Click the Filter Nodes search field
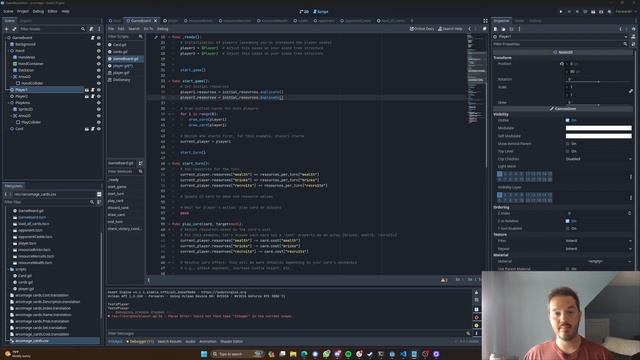Image resolution: width=640 pixels, height=360 pixels. pyautogui.click(x=52, y=29)
